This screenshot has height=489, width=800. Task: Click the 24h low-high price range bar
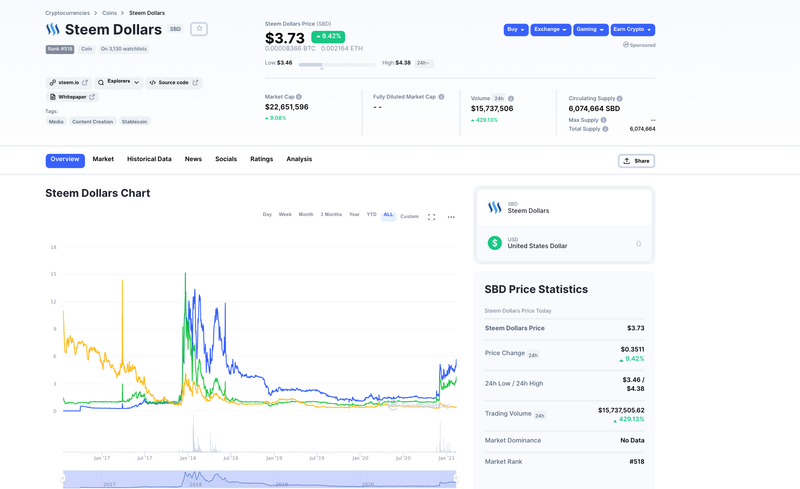(337, 64)
